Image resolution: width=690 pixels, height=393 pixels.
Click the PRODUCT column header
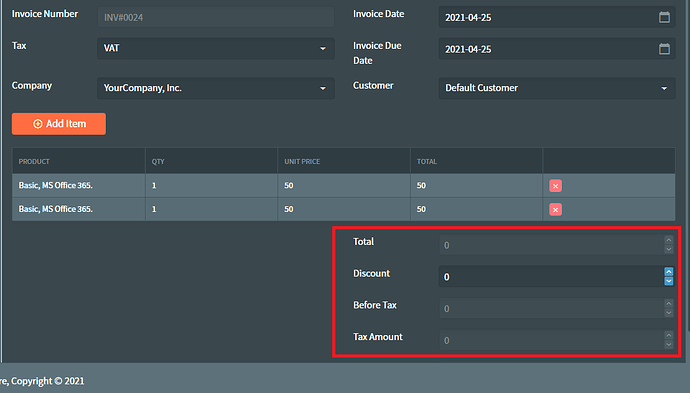(34, 162)
